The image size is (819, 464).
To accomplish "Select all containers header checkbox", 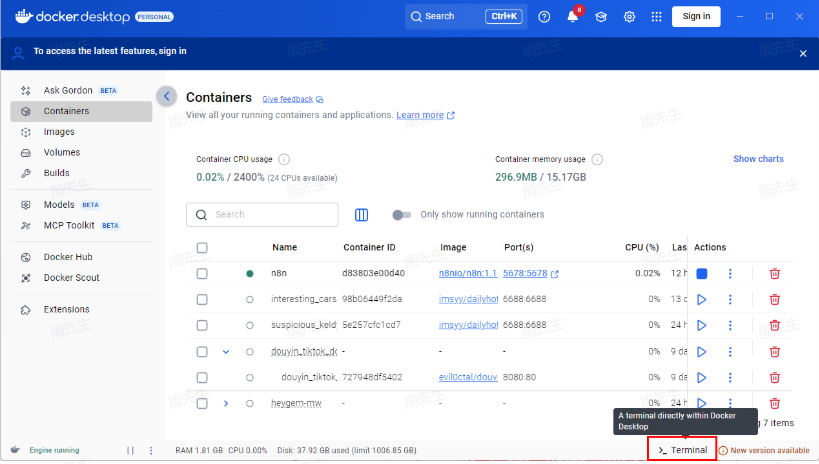I will click(x=202, y=248).
